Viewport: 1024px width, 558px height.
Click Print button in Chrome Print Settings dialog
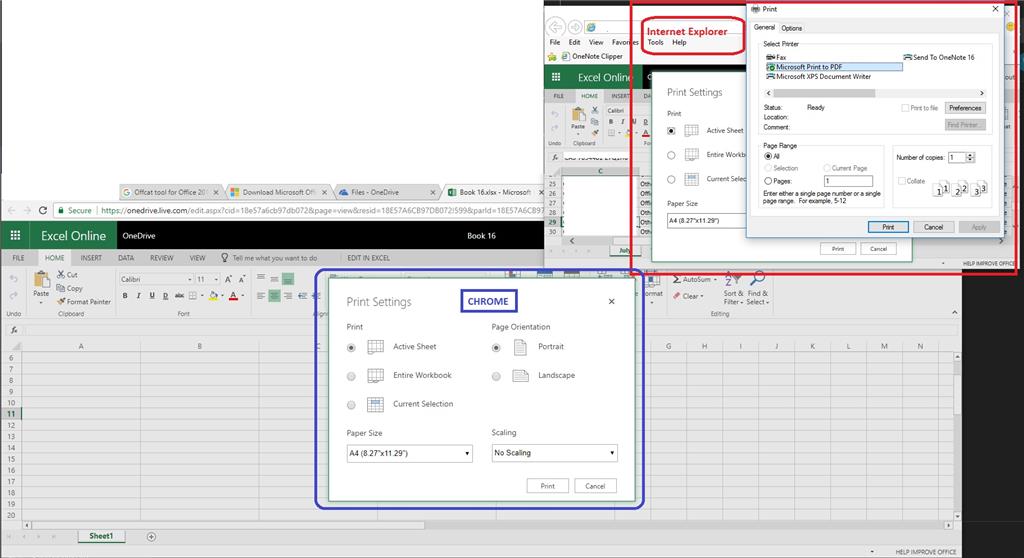(x=547, y=486)
